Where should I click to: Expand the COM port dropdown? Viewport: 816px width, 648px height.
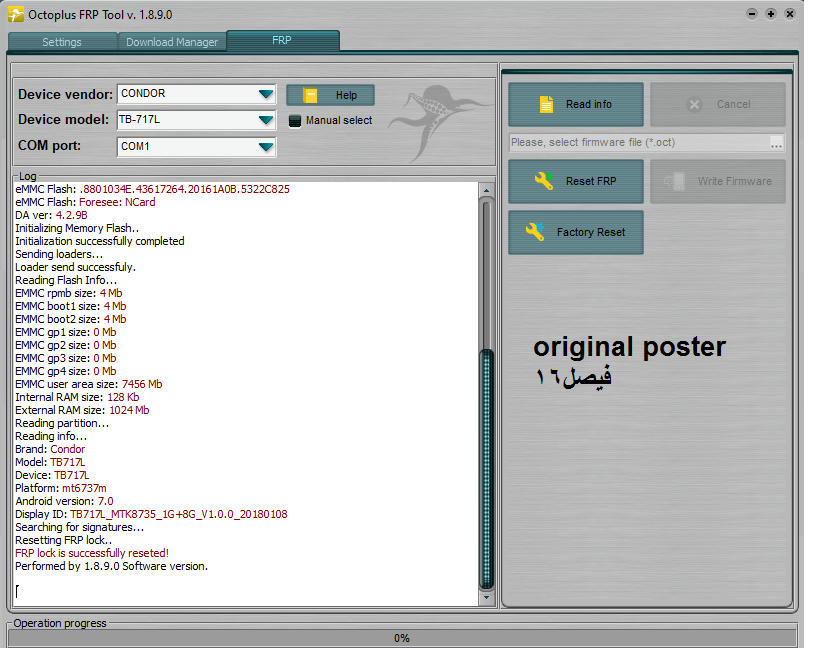click(x=265, y=147)
